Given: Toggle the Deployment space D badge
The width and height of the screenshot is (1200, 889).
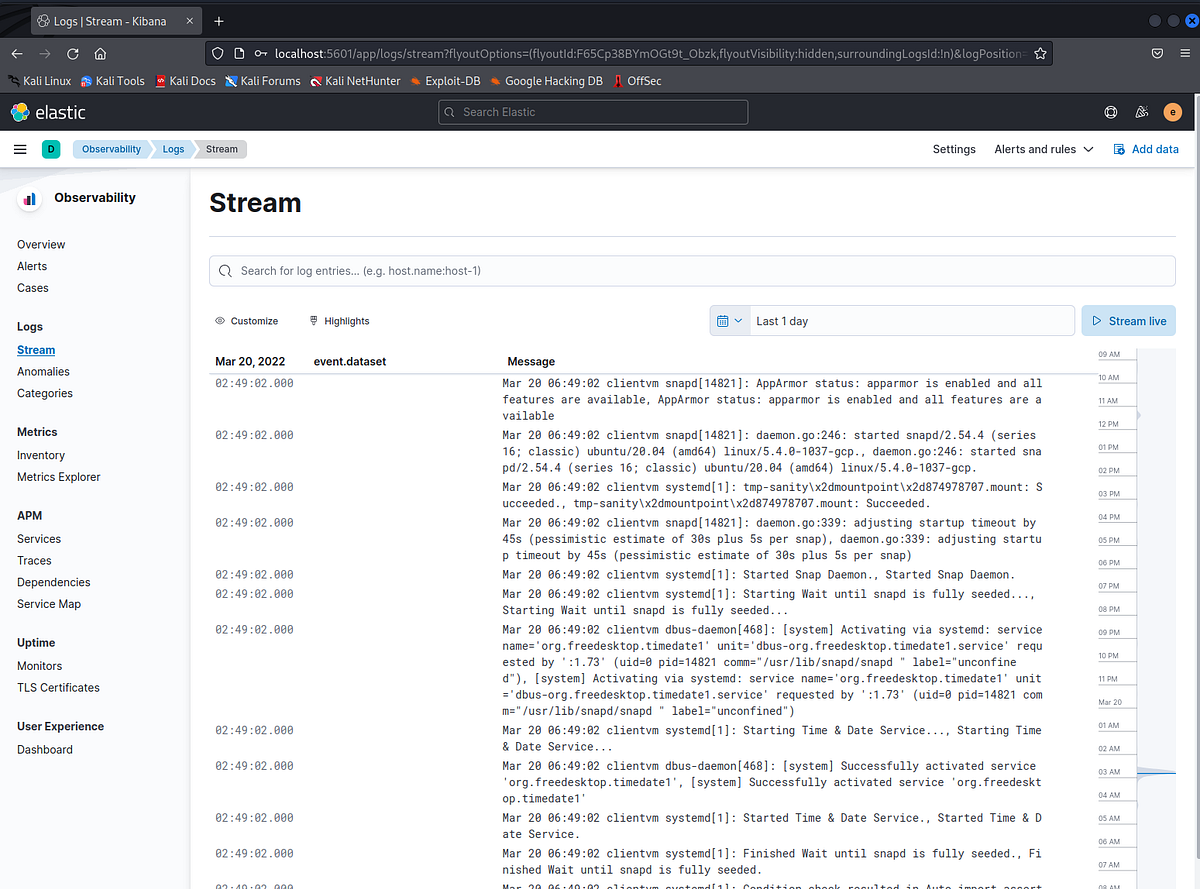Looking at the screenshot, I should click(51, 148).
